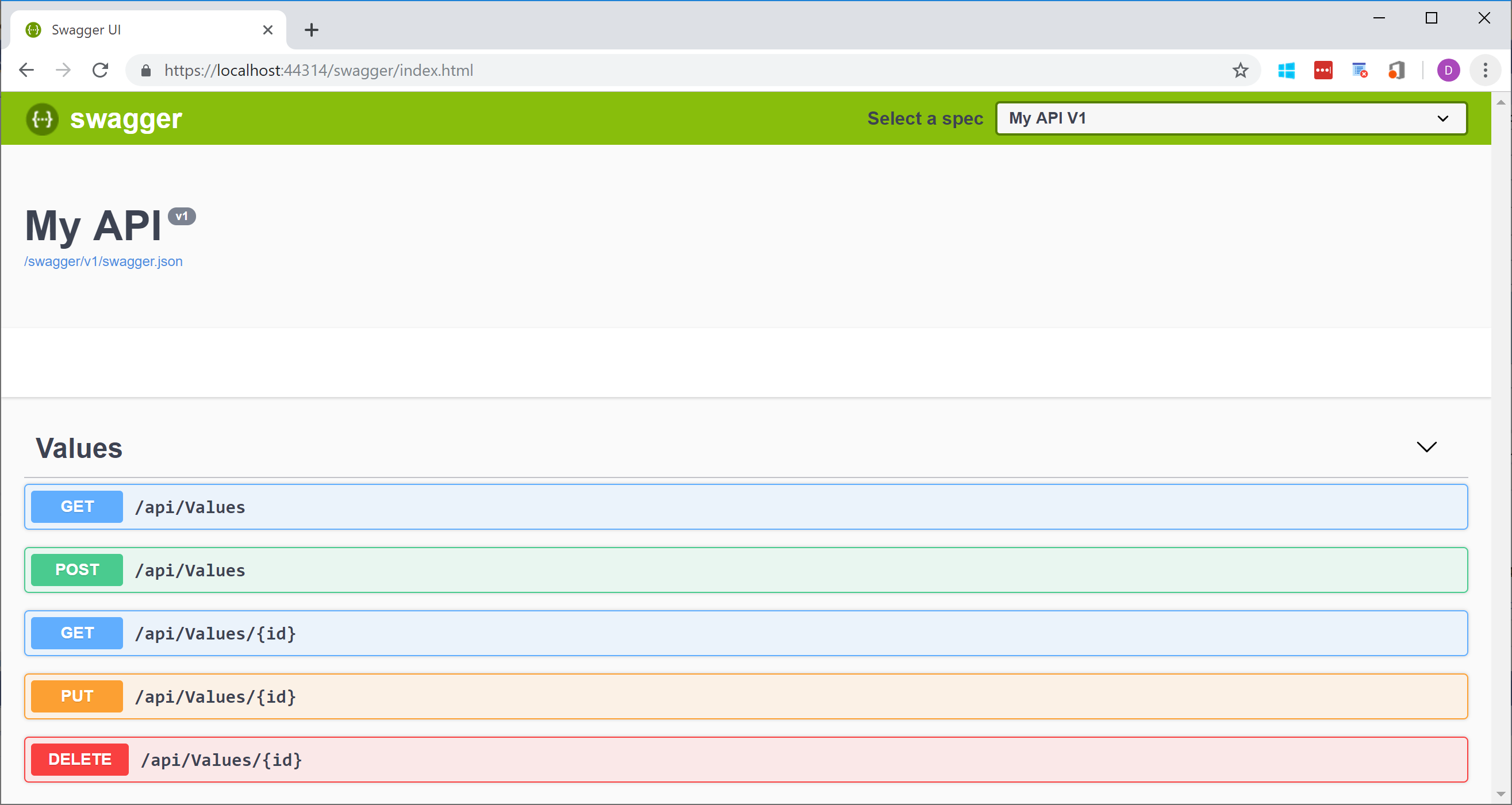Click the PUT method button
The width and height of the screenshot is (1512, 805).
[77, 696]
